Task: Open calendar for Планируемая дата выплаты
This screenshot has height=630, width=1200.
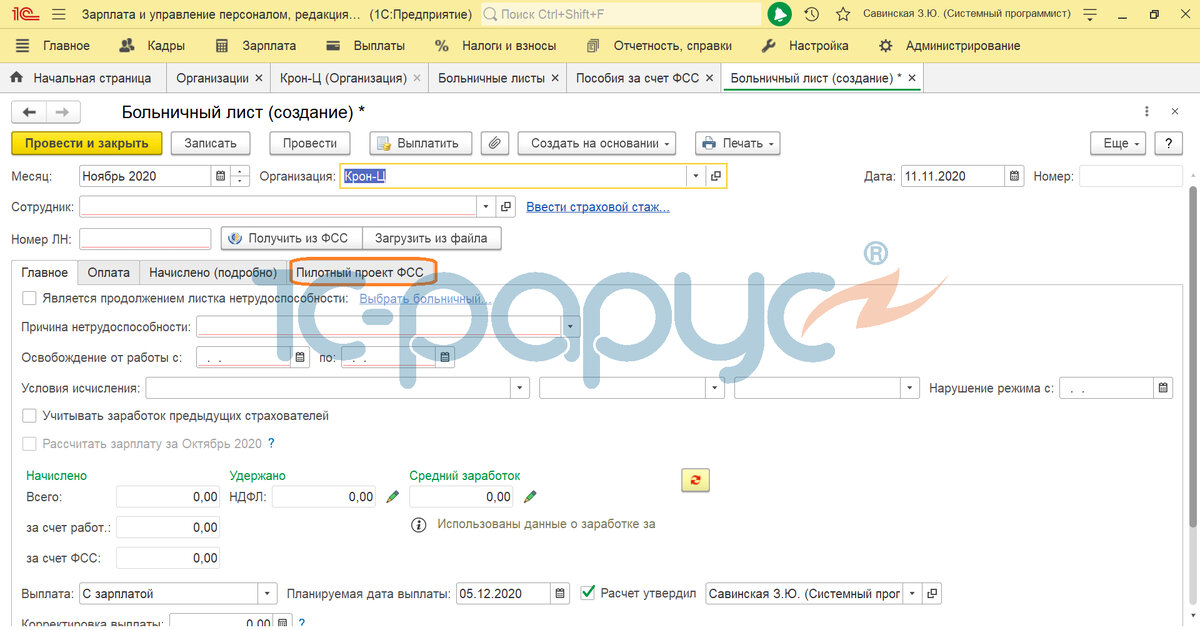Action: click(561, 594)
